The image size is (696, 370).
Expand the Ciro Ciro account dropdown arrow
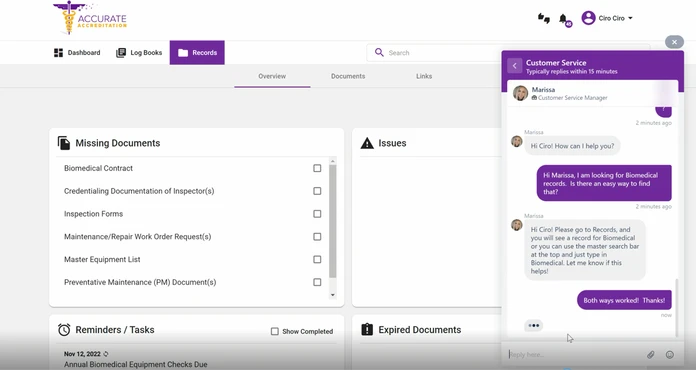tap(630, 18)
